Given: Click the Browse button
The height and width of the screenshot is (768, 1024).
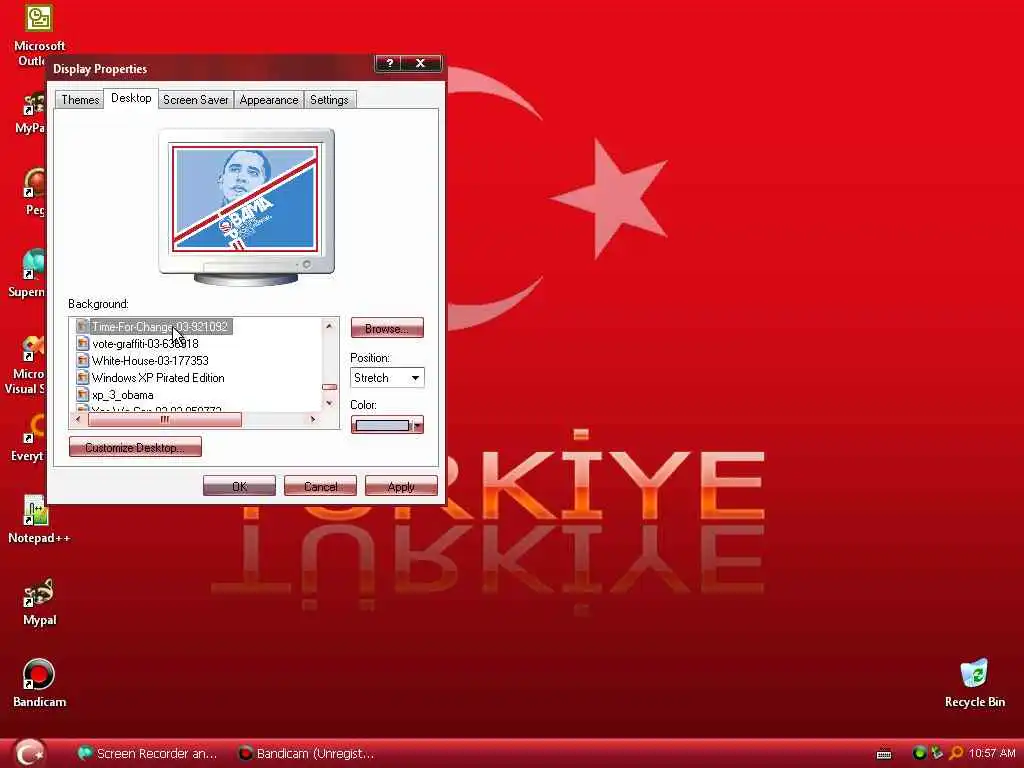Looking at the screenshot, I should (387, 328).
